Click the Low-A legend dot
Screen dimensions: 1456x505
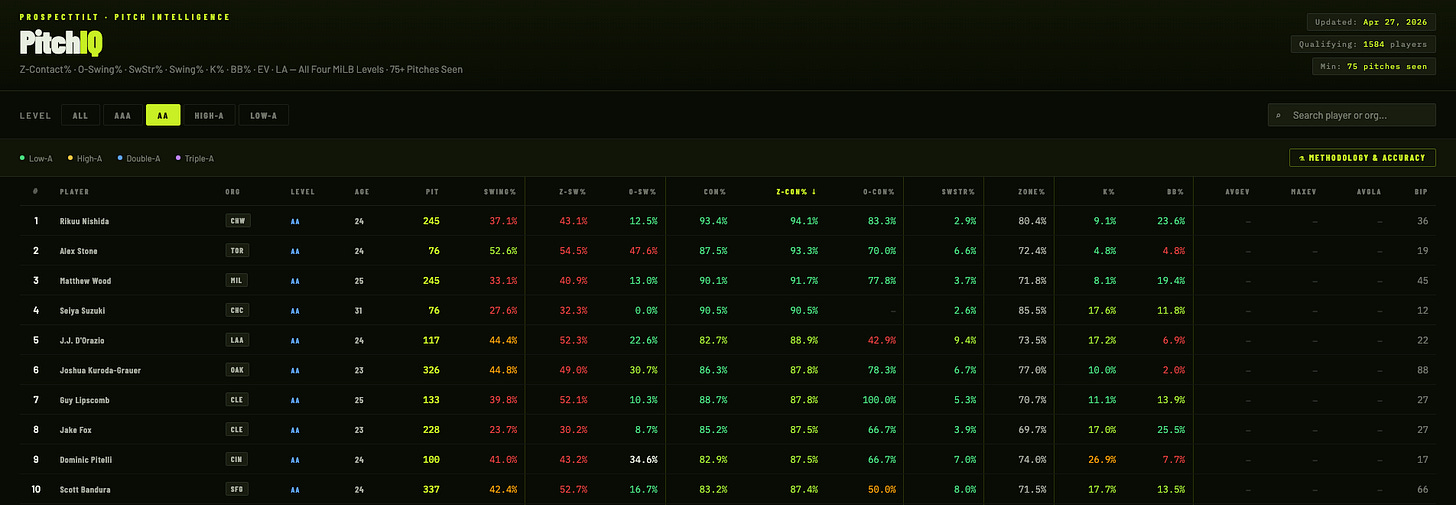[x=22, y=158]
